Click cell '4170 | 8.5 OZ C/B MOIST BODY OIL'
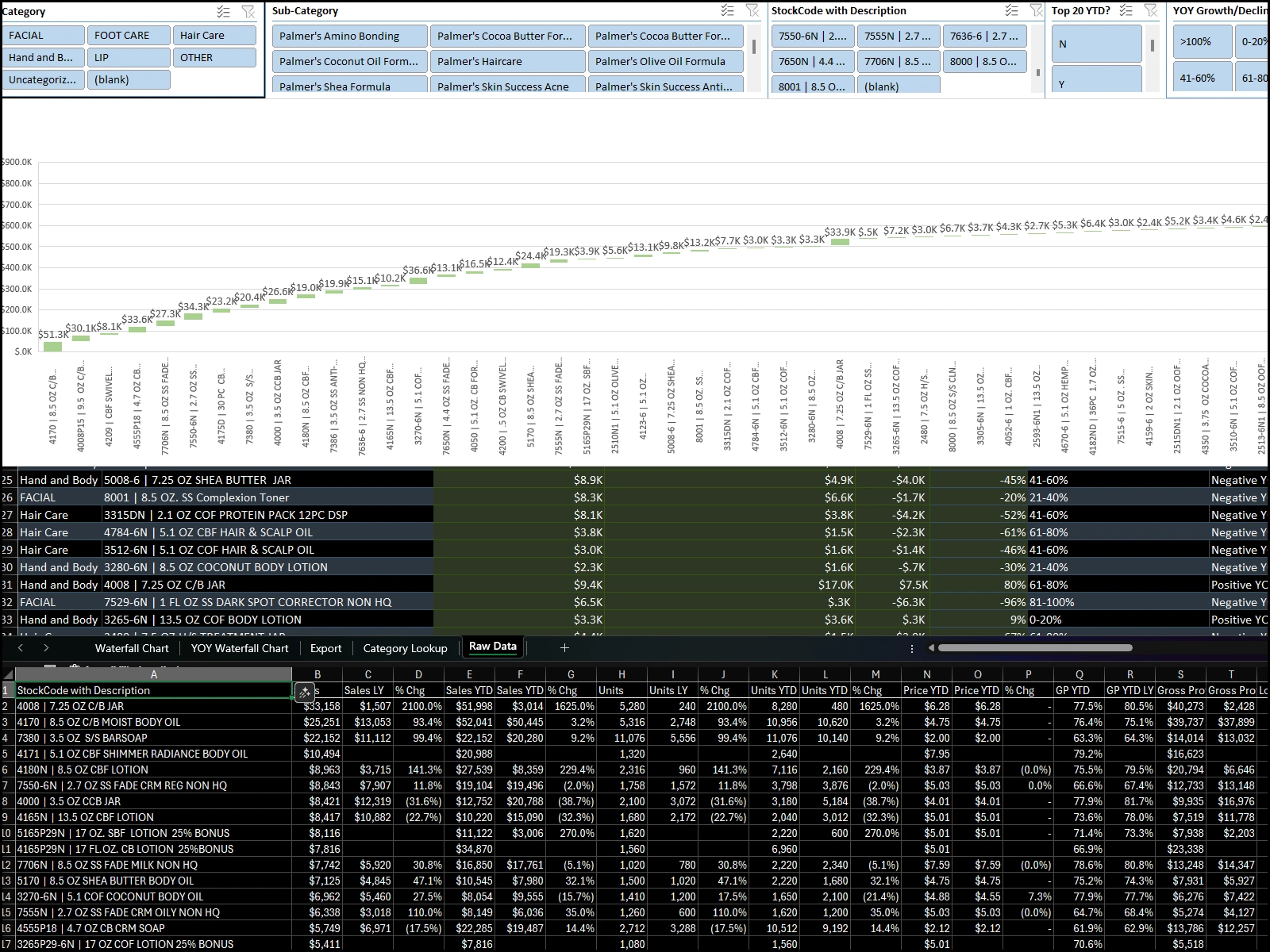Image resolution: width=1270 pixels, height=952 pixels. click(x=153, y=722)
